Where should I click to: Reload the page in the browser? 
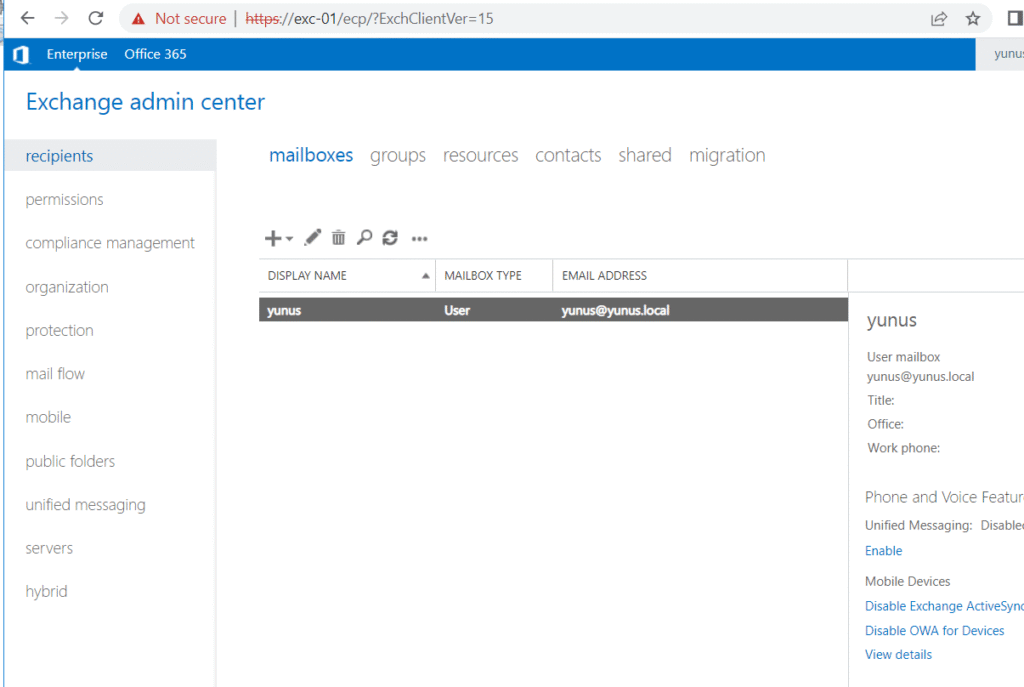96,18
